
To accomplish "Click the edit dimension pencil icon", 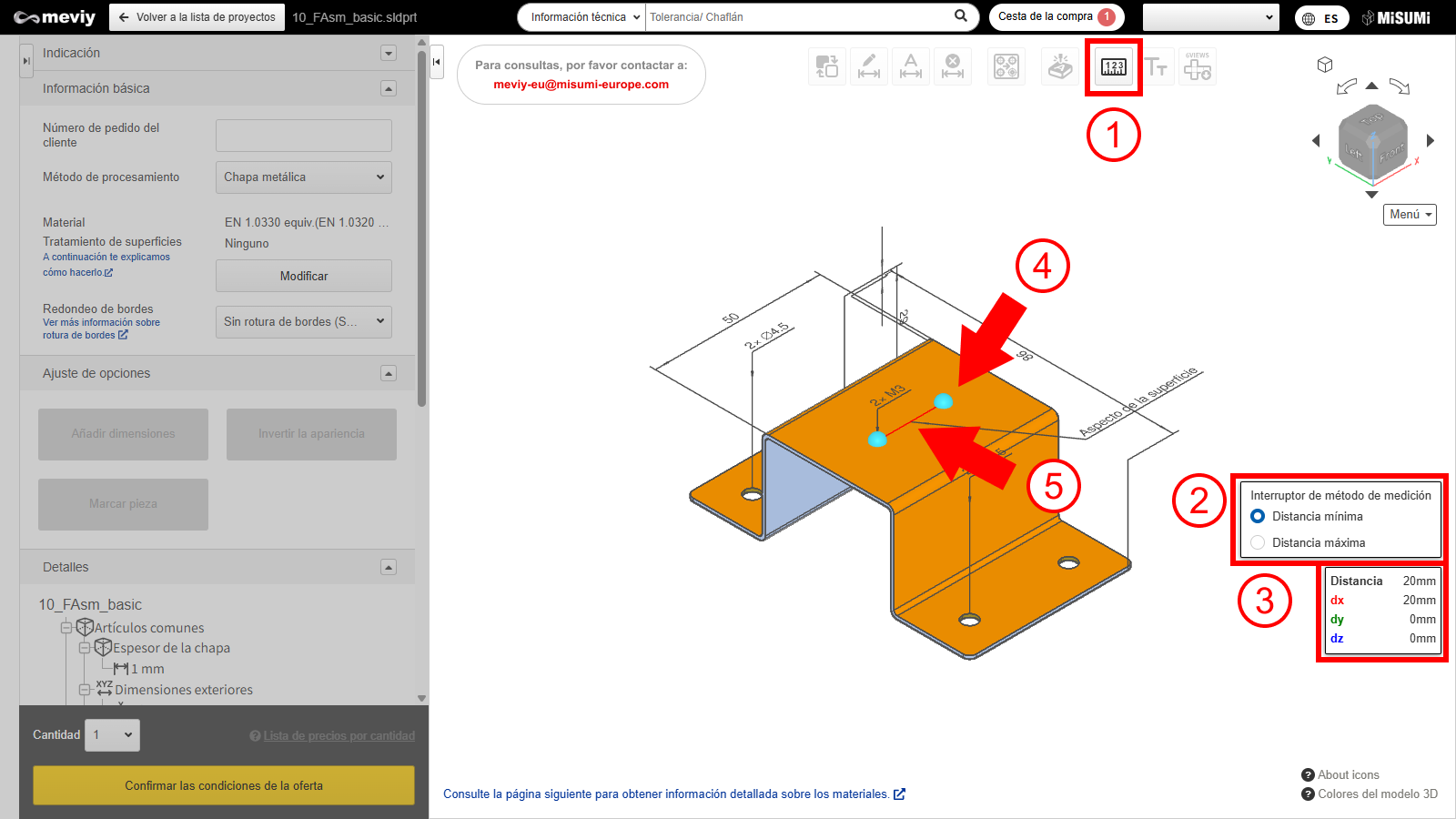I will [869, 66].
